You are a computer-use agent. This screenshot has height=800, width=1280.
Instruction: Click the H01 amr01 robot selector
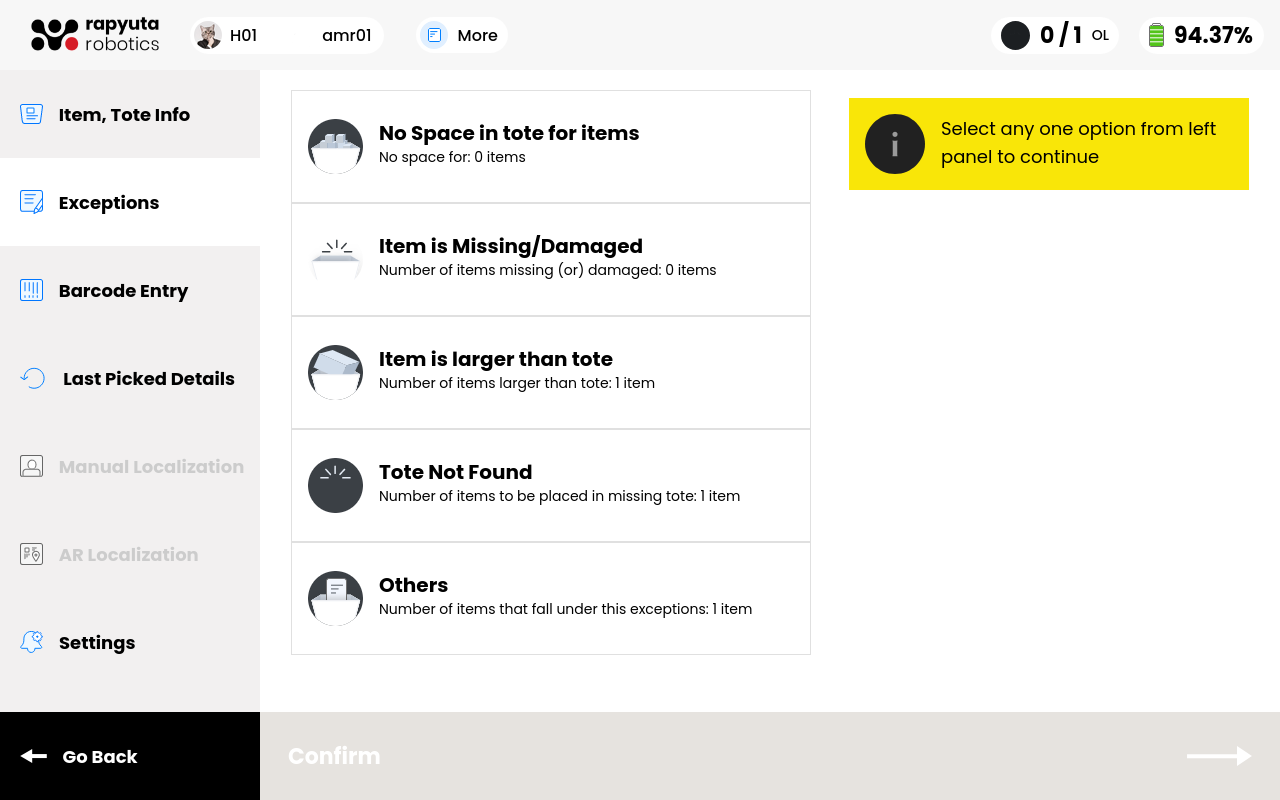287,35
